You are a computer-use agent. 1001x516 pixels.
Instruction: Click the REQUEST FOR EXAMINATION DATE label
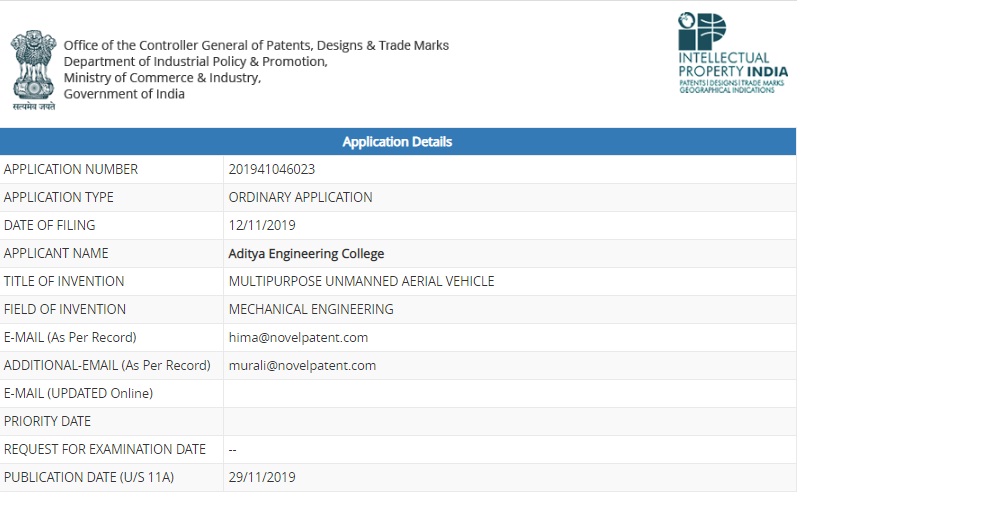pyautogui.click(x=105, y=450)
